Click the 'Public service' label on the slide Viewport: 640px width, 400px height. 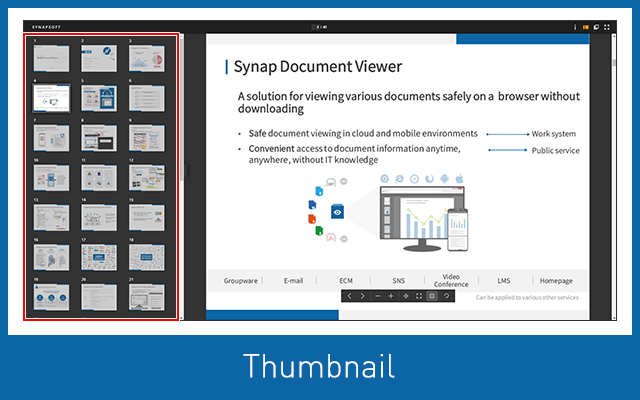(x=556, y=151)
